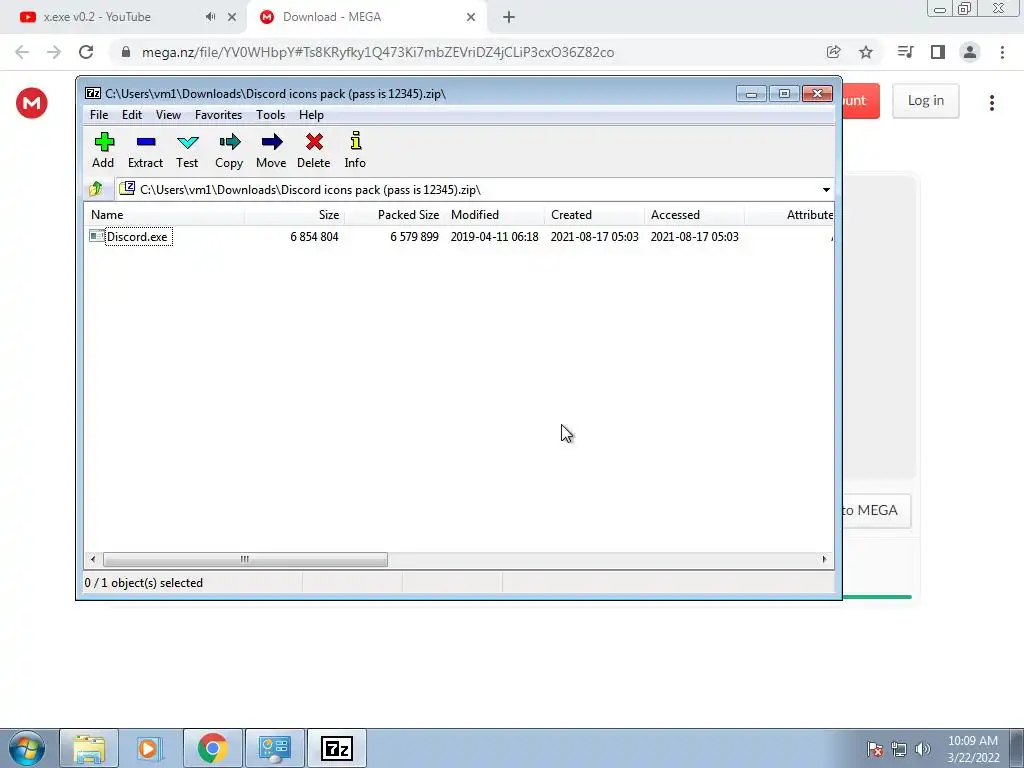Open the Favorites menu

pyautogui.click(x=218, y=115)
